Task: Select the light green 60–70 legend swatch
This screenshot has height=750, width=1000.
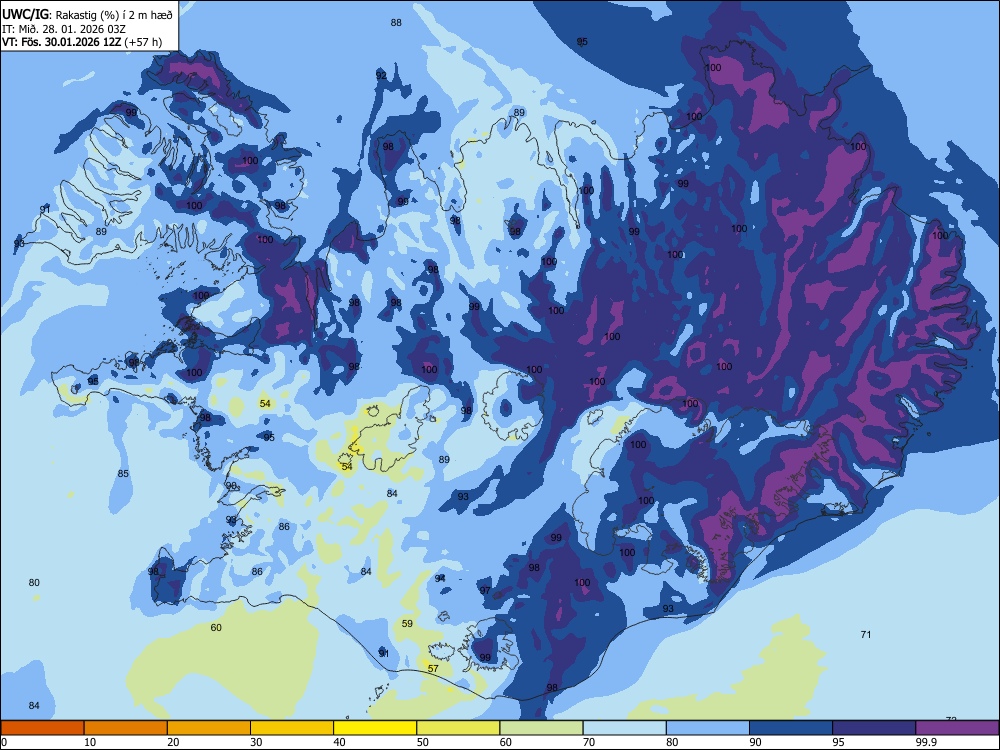Action: point(541,728)
